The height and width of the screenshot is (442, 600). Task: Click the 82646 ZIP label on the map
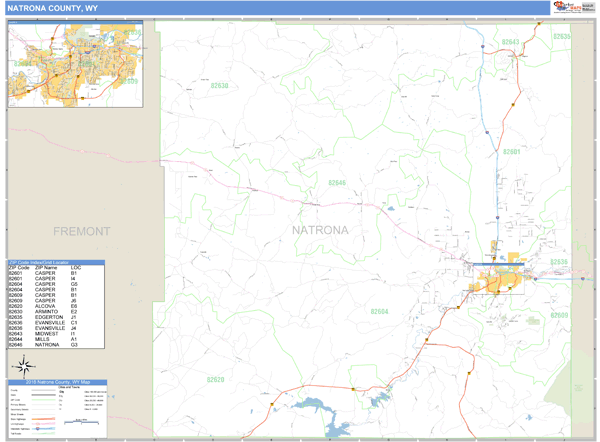pyautogui.click(x=337, y=183)
